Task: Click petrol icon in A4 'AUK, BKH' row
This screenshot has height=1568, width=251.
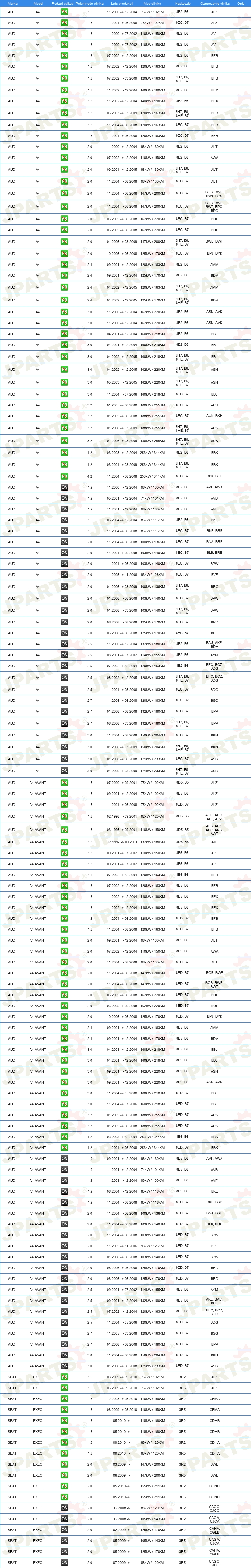Action: [65, 416]
